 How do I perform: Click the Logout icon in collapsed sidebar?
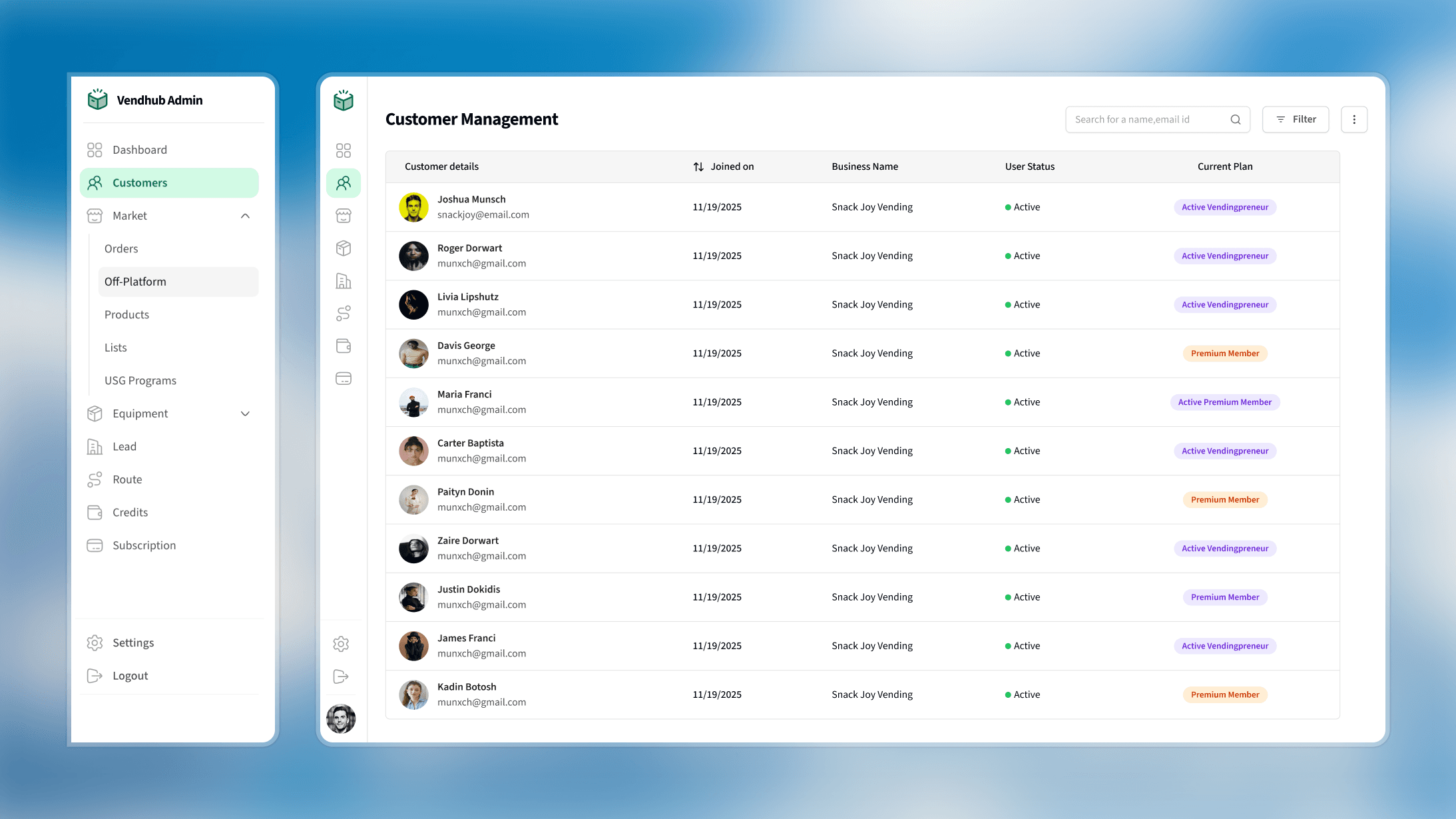point(341,677)
